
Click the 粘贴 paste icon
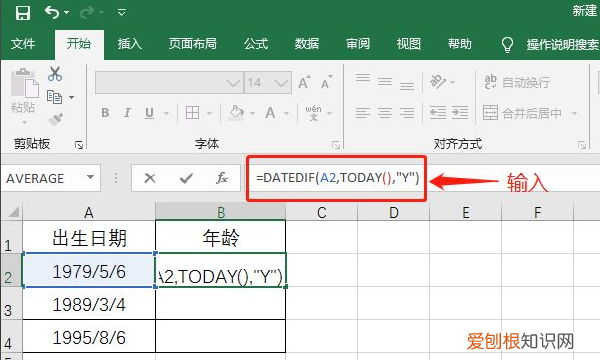[x=24, y=83]
